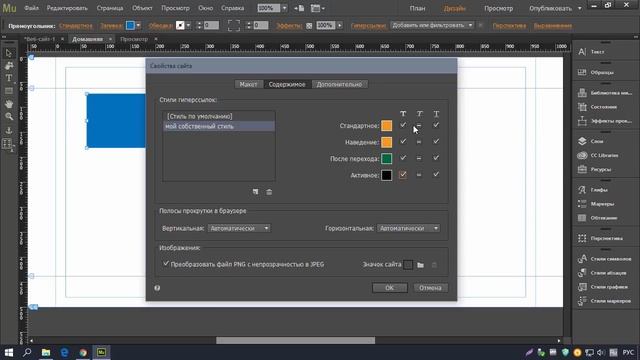Open Вертикальная scrollbar dropdown
The height and width of the screenshot is (360, 640).
pos(239,228)
